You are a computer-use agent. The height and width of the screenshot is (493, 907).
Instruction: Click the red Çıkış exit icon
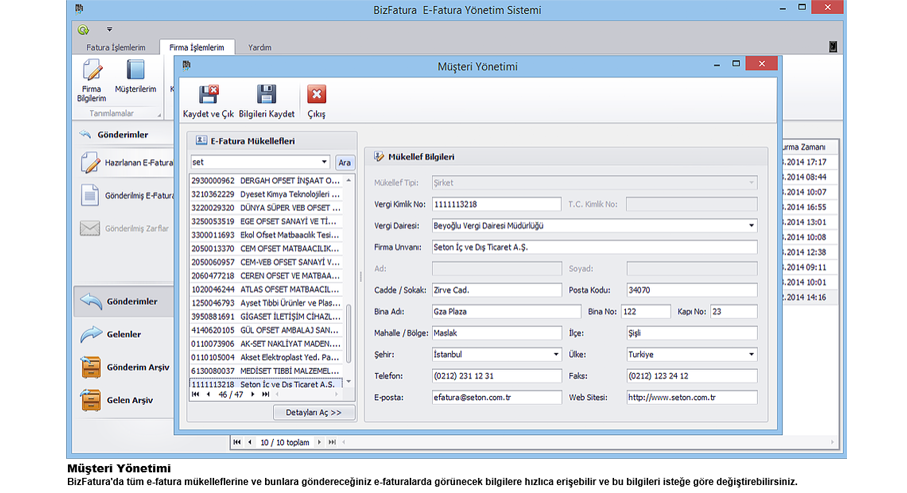(x=316, y=95)
